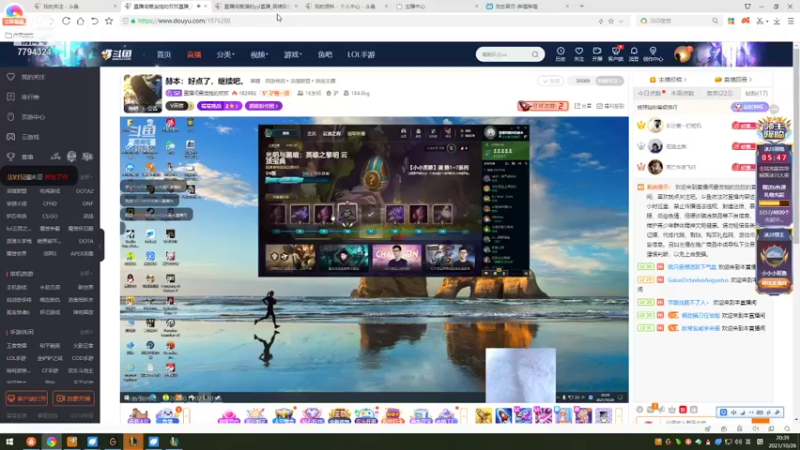800x450 pixels.
Task: Open the followed channels heart icon
Action: [579, 54]
